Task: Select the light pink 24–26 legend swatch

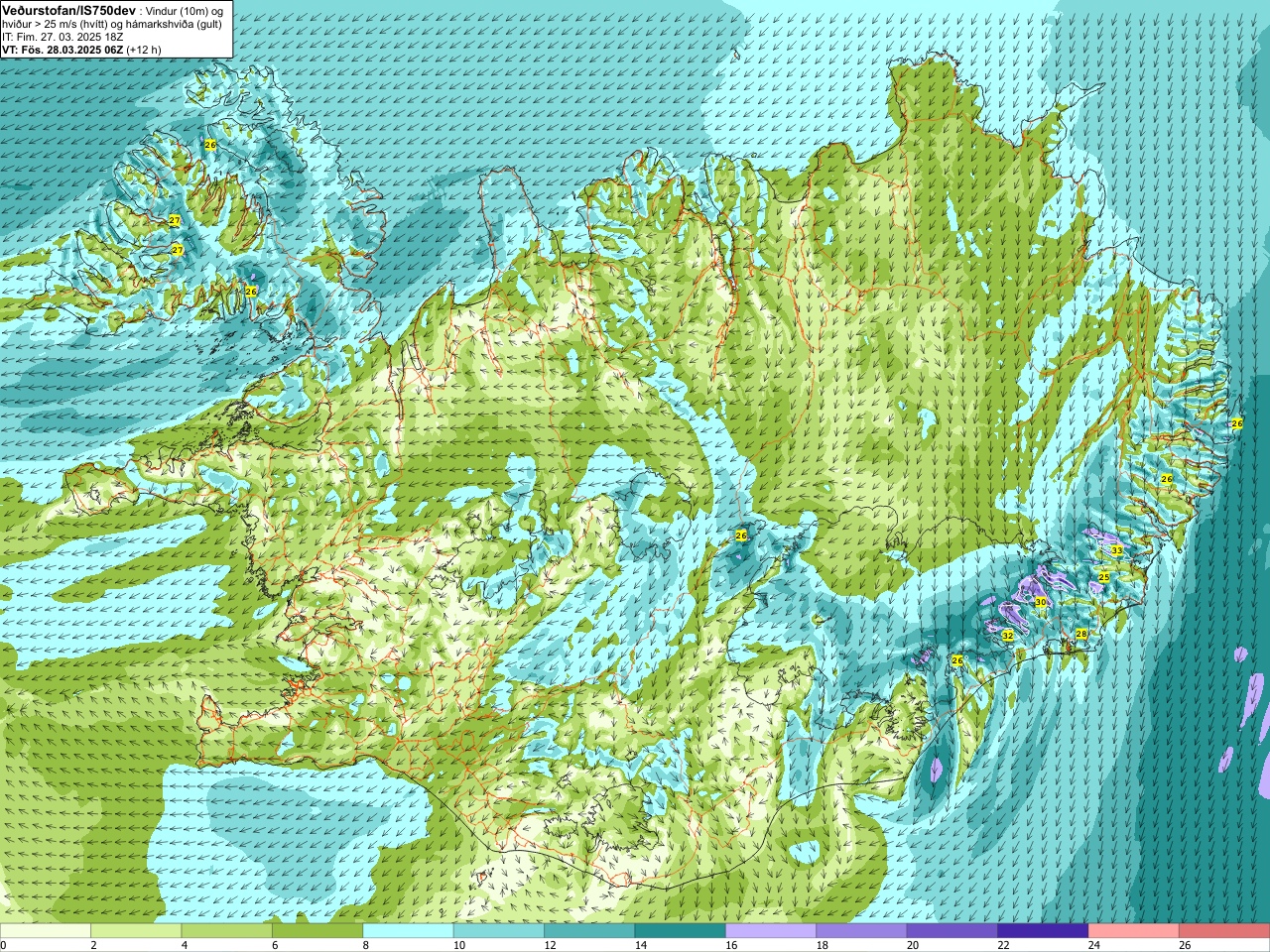Action: 1134,931
